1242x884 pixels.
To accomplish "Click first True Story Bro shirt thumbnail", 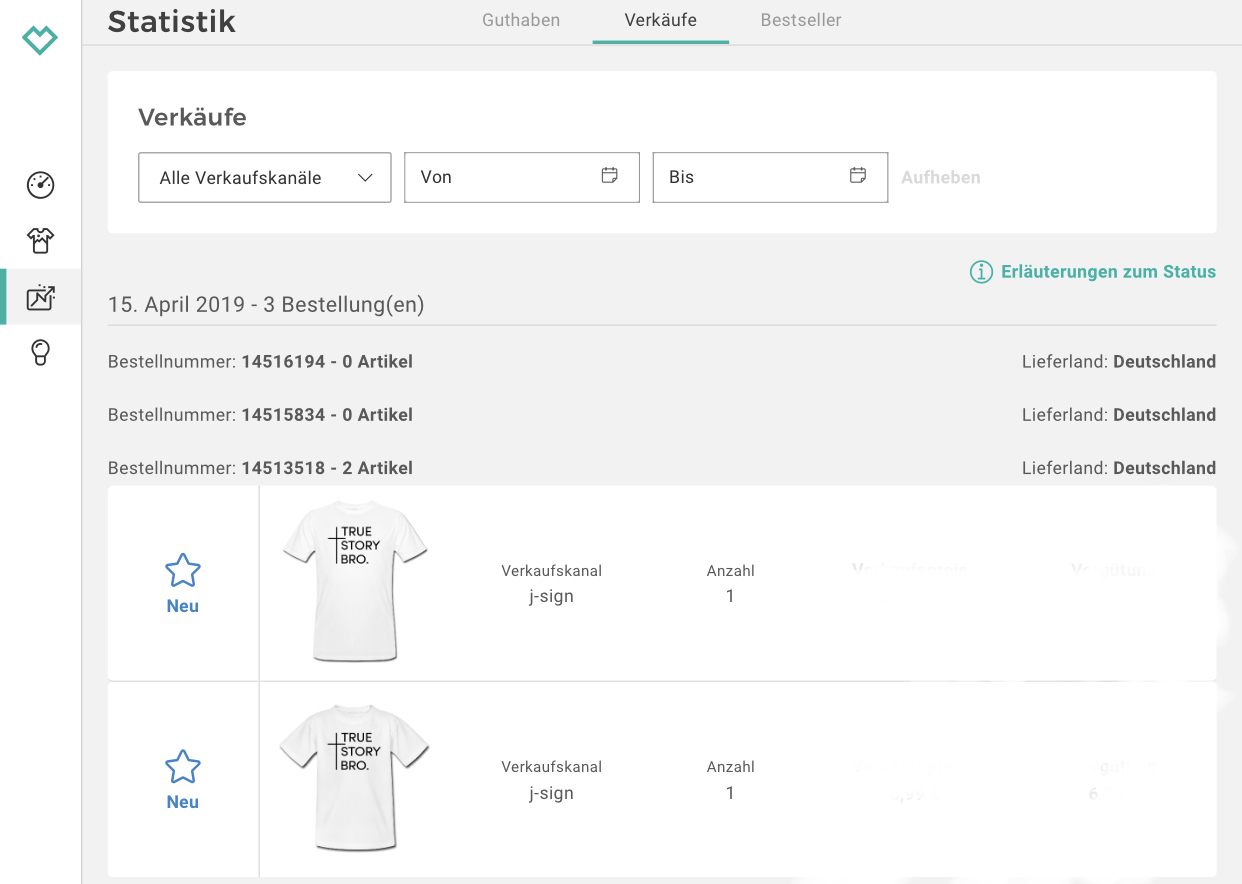I will pos(355,580).
